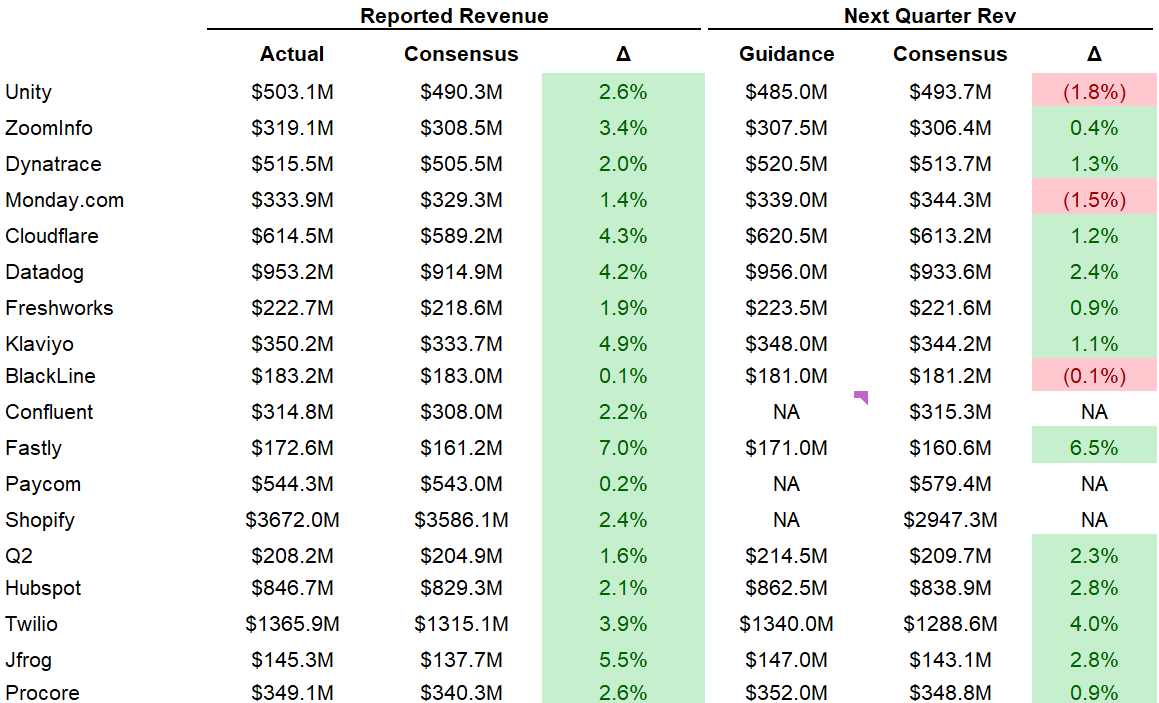Select the Freshworks row label
The height and width of the screenshot is (703, 1159).
(x=59, y=308)
